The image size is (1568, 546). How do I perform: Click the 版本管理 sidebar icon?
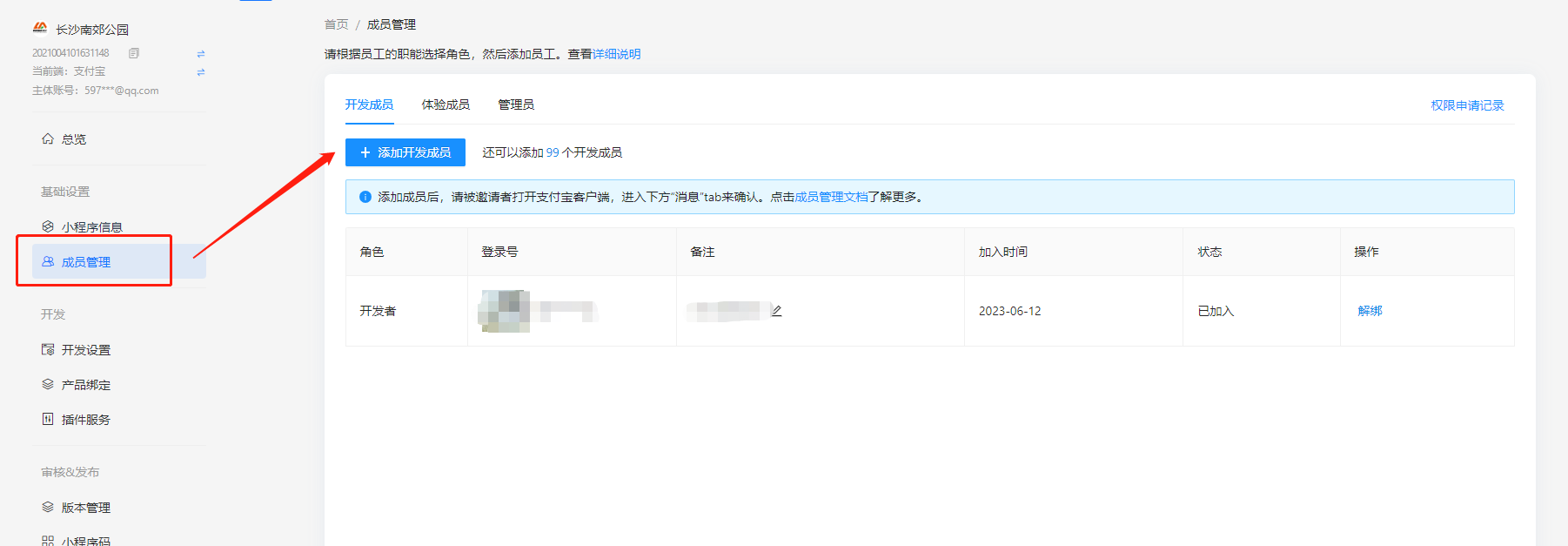pos(48,508)
